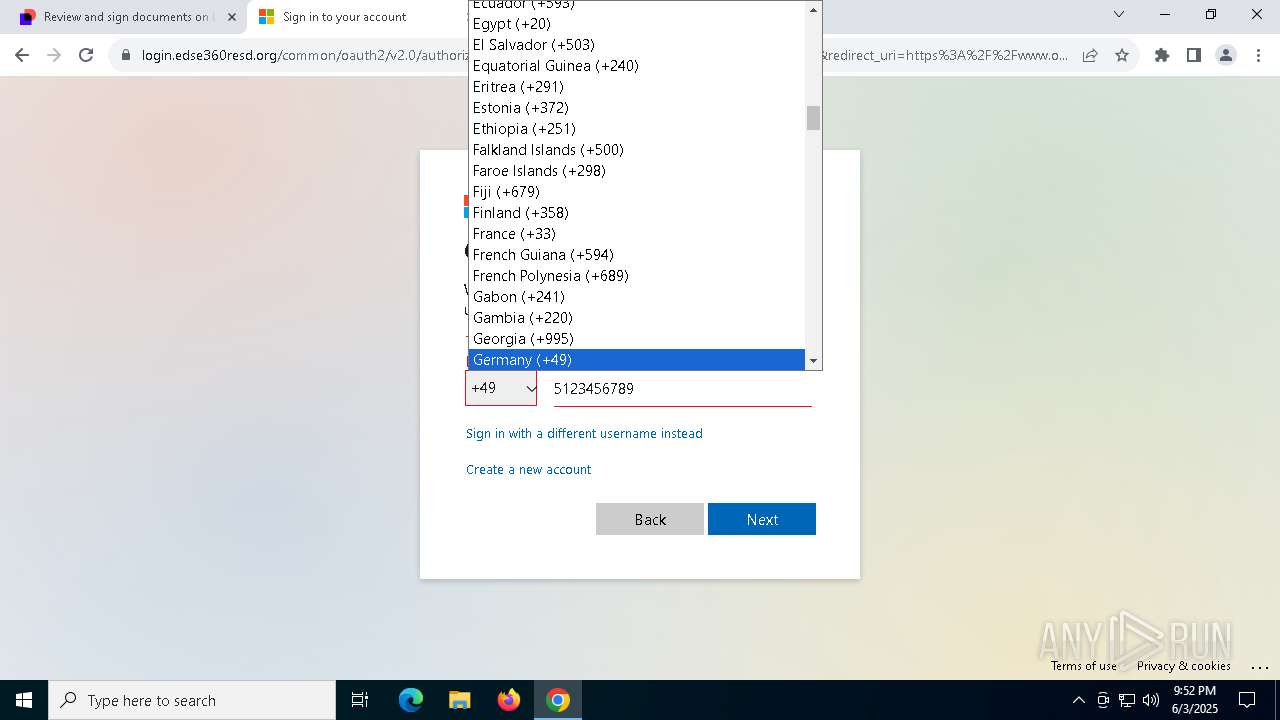1280x720 pixels.
Task: Open the volume speaker tray icon
Action: pos(1151,700)
